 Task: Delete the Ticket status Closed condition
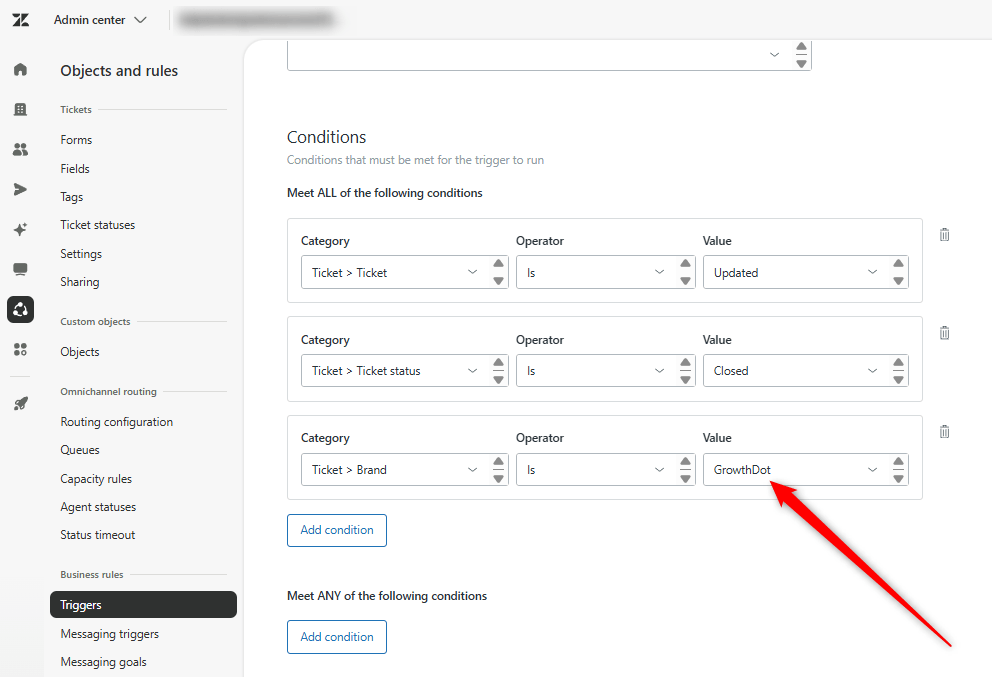click(945, 333)
